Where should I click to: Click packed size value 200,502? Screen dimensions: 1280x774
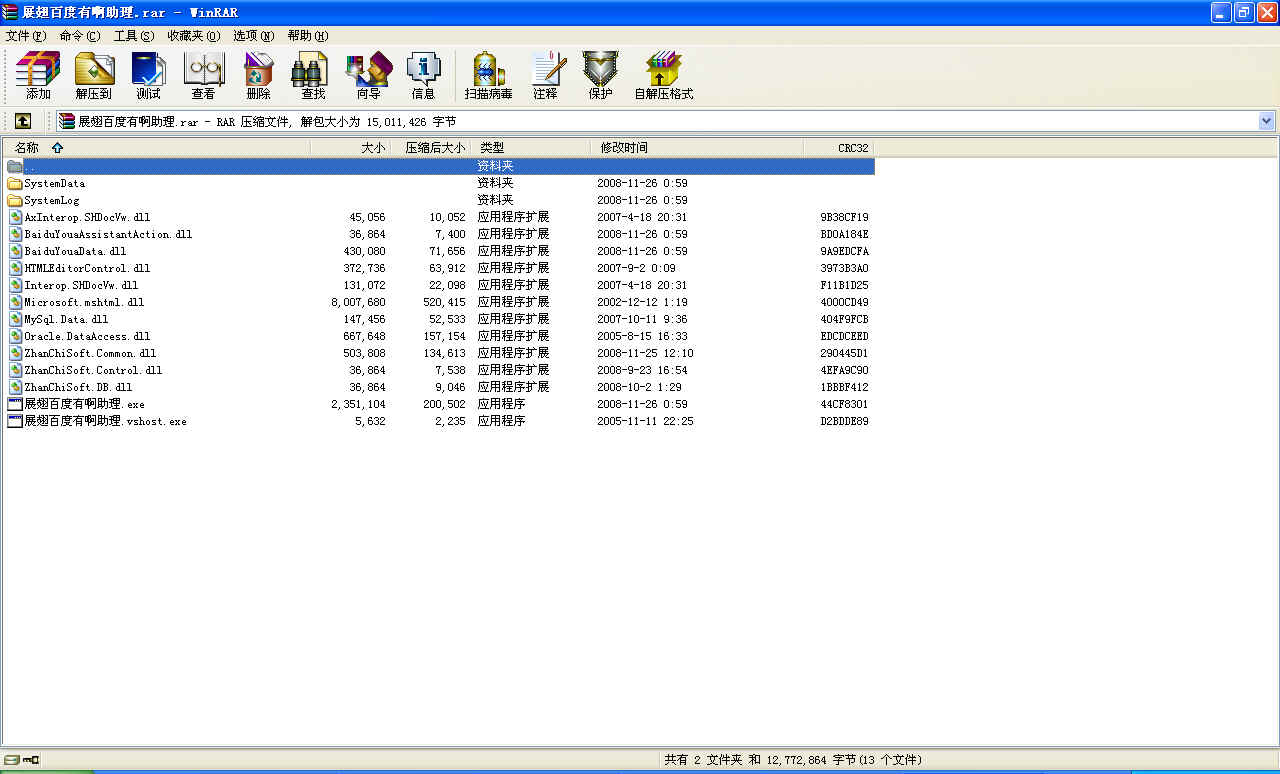444,404
